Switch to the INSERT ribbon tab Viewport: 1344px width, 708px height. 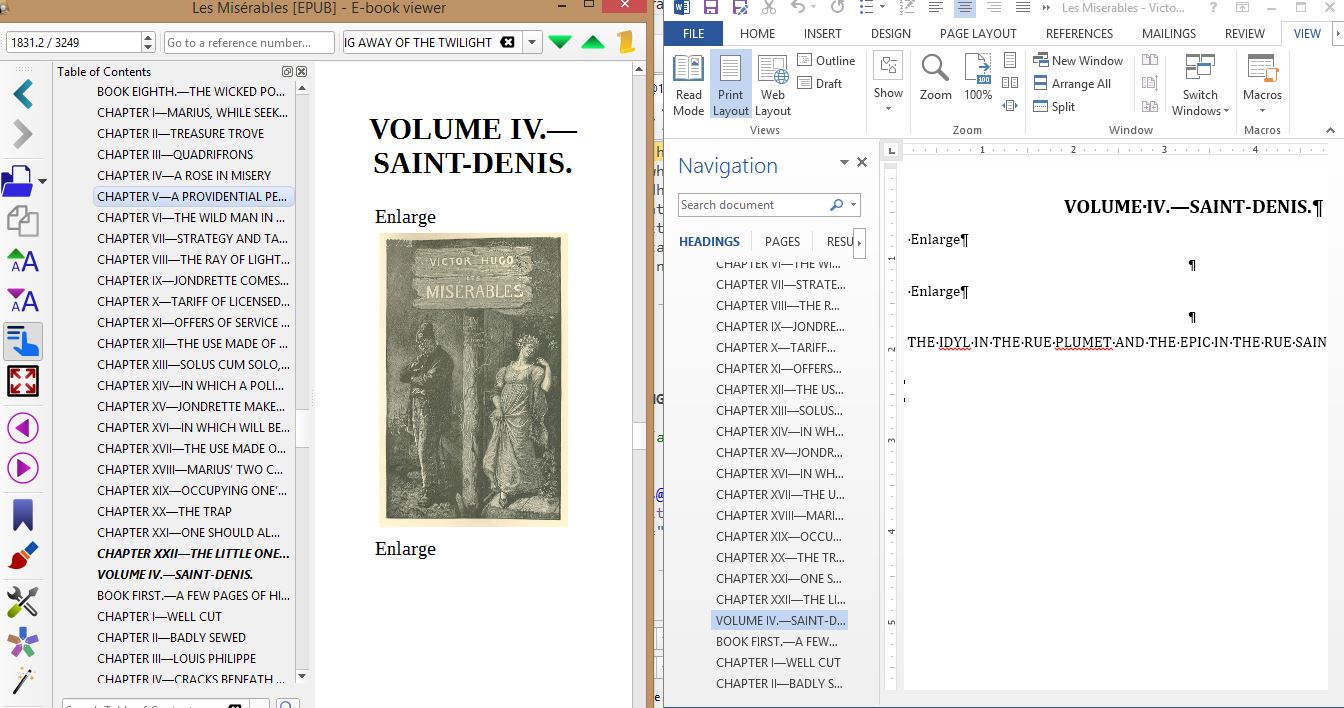click(822, 34)
